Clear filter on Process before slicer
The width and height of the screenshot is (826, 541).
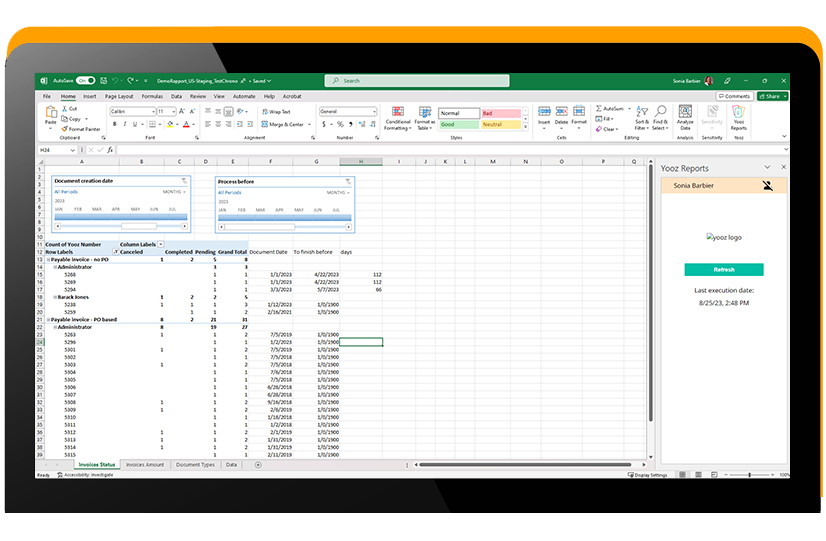pos(348,181)
